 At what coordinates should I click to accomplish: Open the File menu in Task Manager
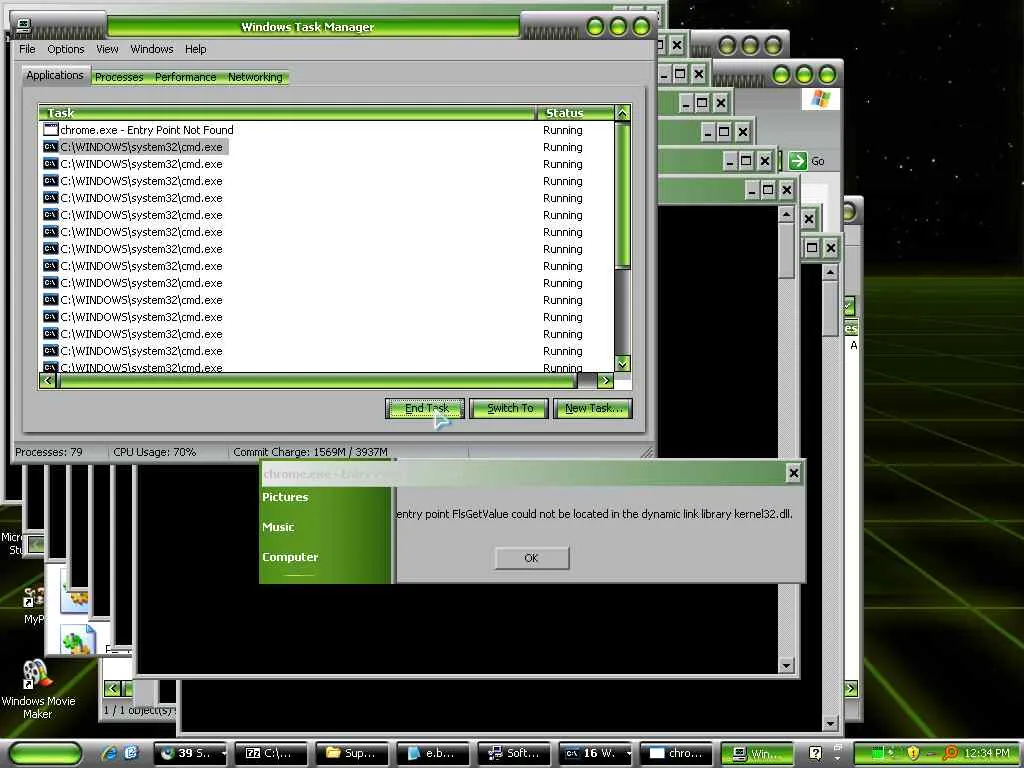[27, 49]
